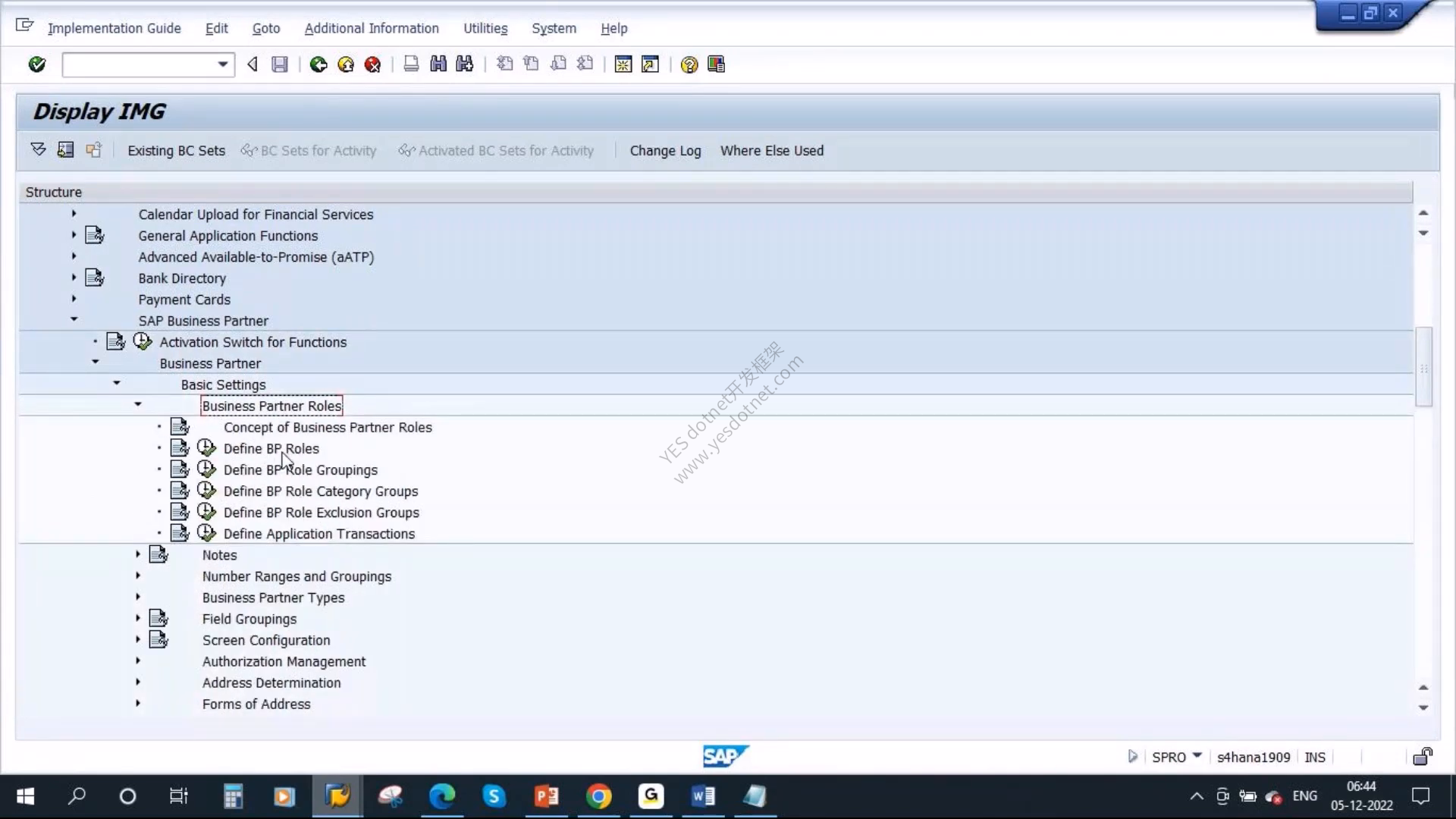
Task: Click the red Cancel icon
Action: (x=372, y=64)
